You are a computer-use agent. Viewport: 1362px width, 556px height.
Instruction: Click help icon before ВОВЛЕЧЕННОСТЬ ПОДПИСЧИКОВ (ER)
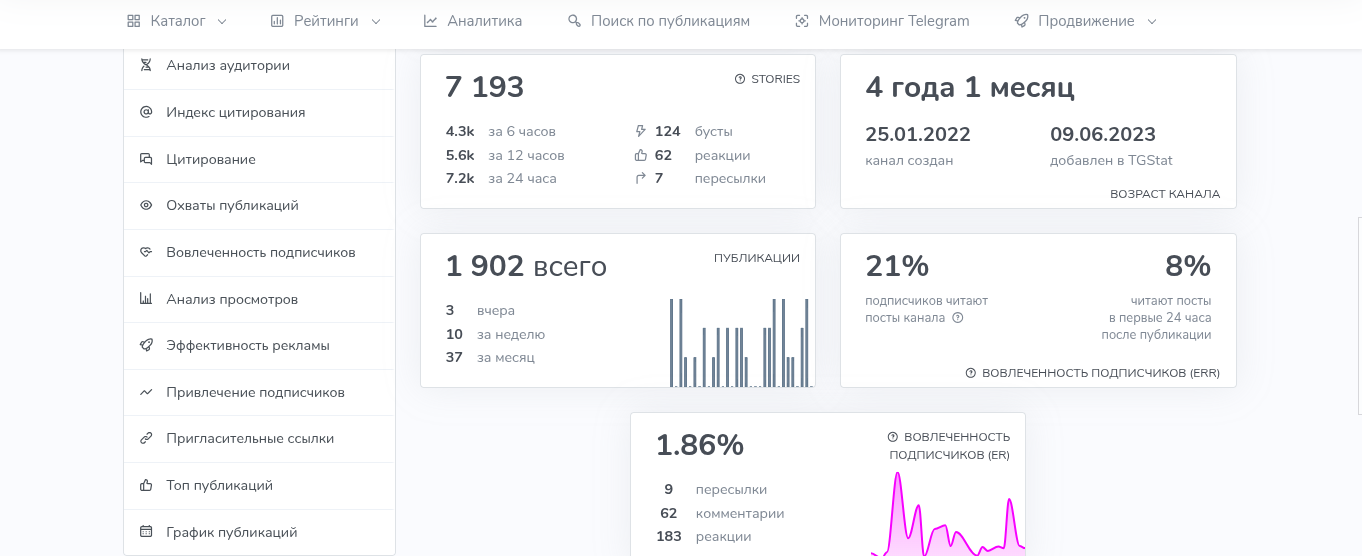tap(893, 437)
